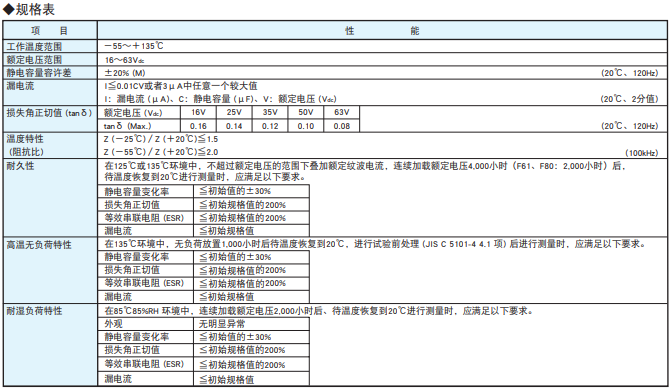Click the '规格表' title heading
The height and width of the screenshot is (392, 670).
point(35,9)
